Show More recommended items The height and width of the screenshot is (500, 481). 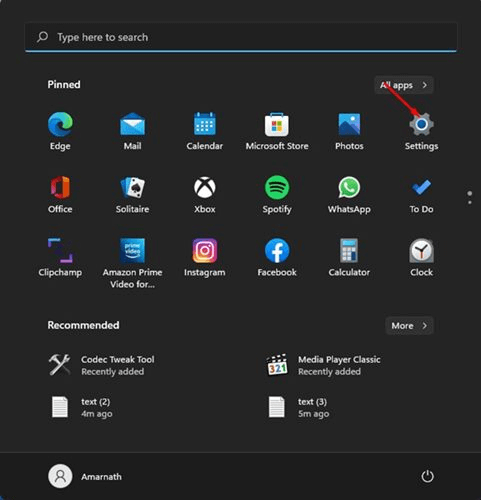coord(409,326)
